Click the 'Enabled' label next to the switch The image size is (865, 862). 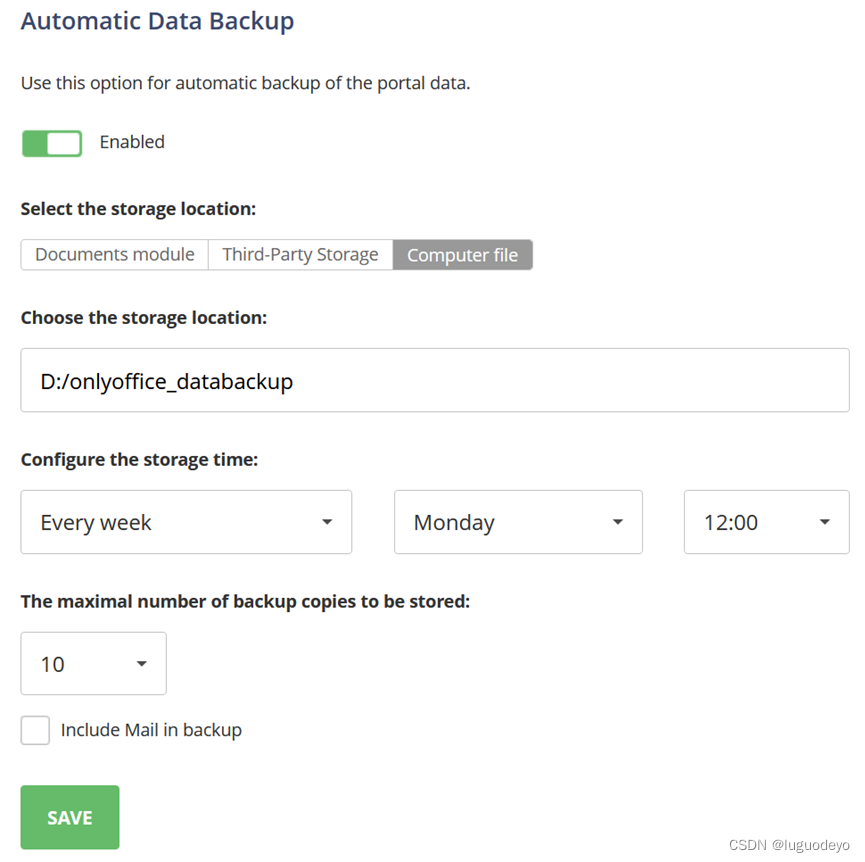tap(132, 142)
